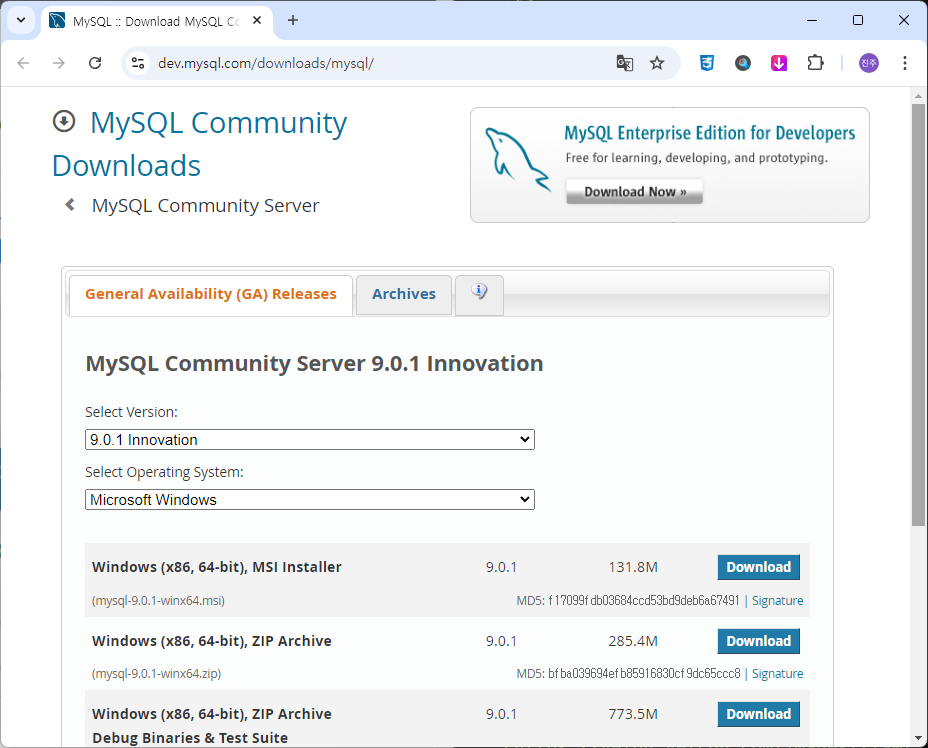Viewport: 928px width, 748px height.
Task: Click Download Now button in Enterprise banner
Action: 634,191
